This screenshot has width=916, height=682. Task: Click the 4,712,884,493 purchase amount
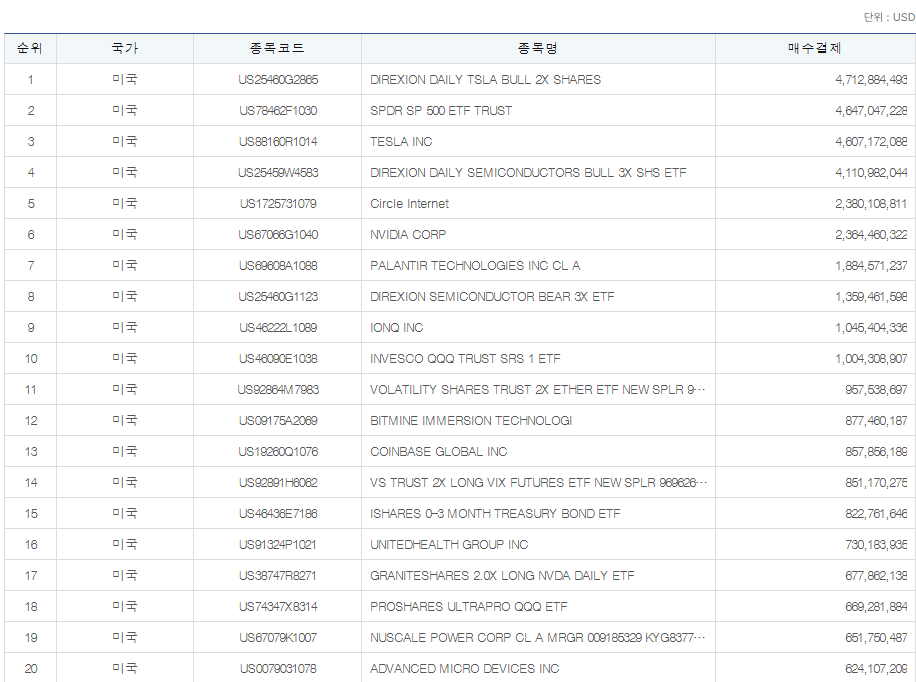871,79
